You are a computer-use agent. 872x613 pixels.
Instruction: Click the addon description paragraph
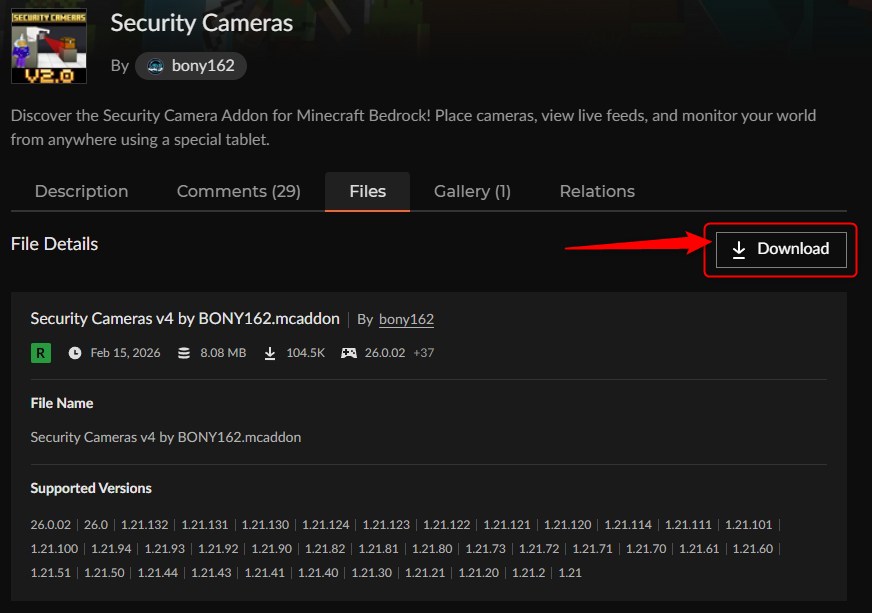pos(413,127)
